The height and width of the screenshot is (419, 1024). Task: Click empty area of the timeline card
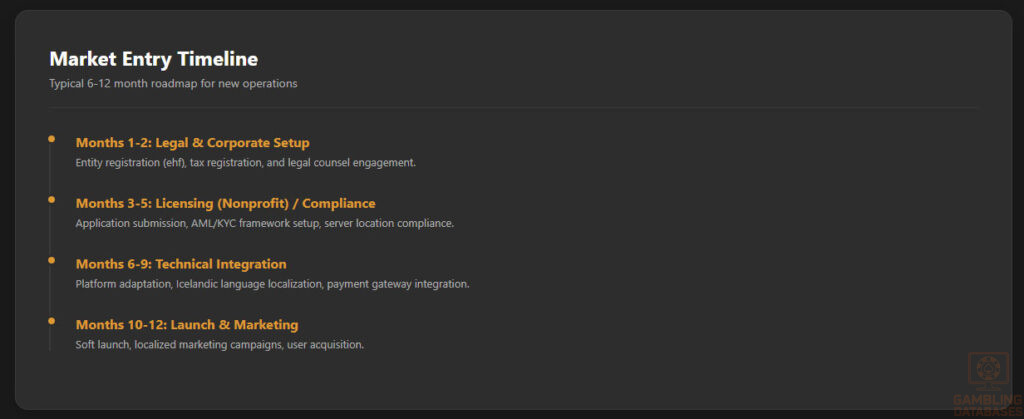tap(718, 261)
